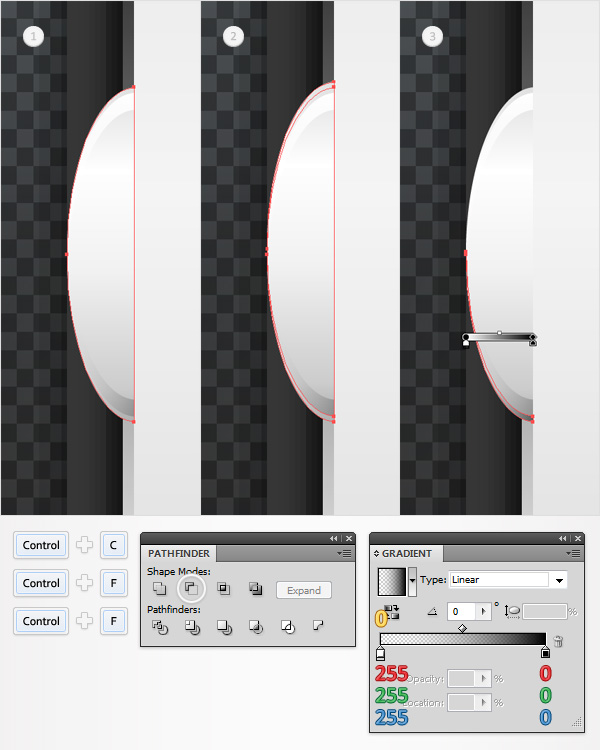Apply the Minus Back pathfinder
Image resolution: width=600 pixels, height=750 pixels.
[x=318, y=625]
